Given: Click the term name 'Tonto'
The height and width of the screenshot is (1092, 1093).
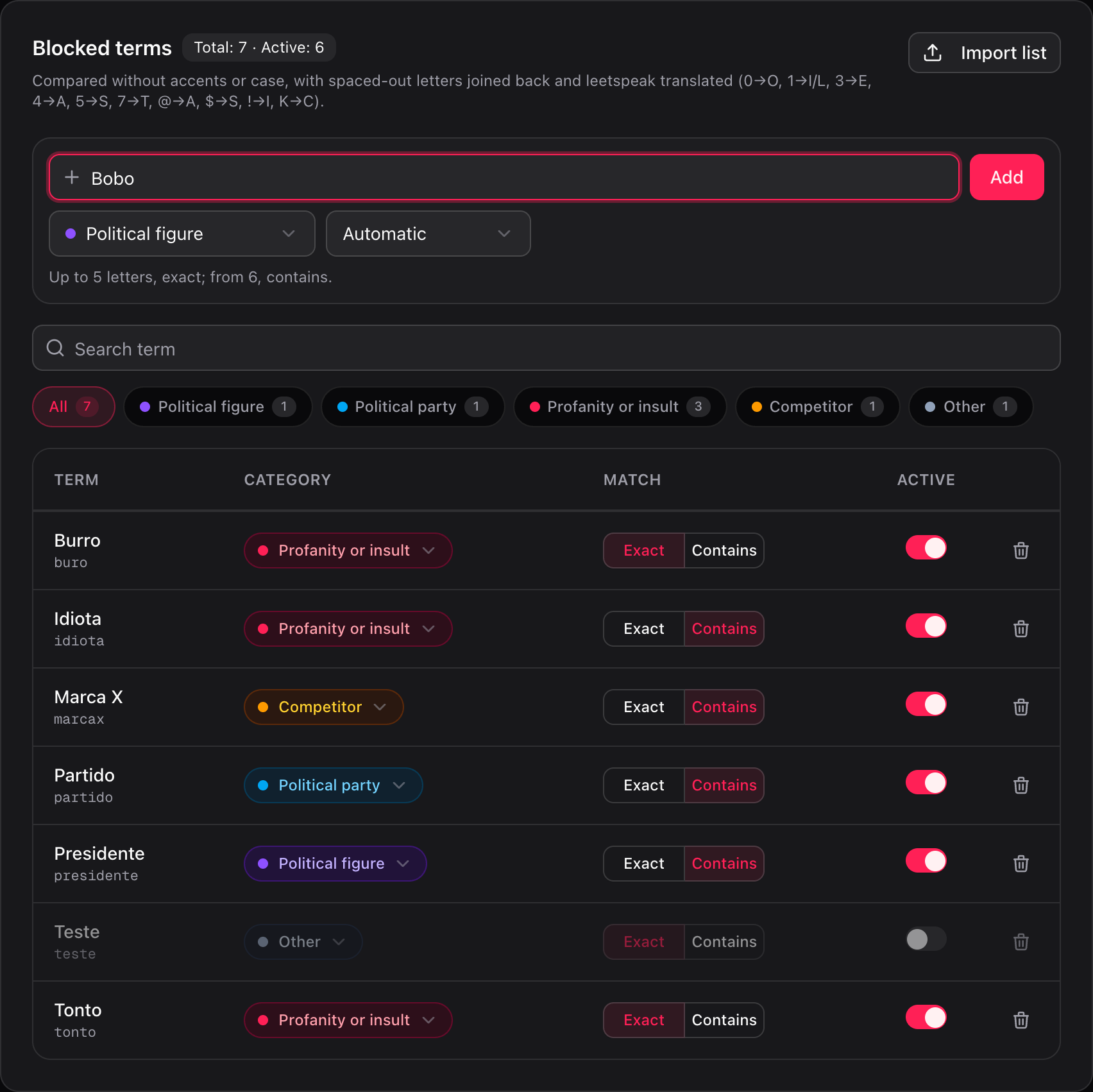Looking at the screenshot, I should pyautogui.click(x=78, y=1010).
